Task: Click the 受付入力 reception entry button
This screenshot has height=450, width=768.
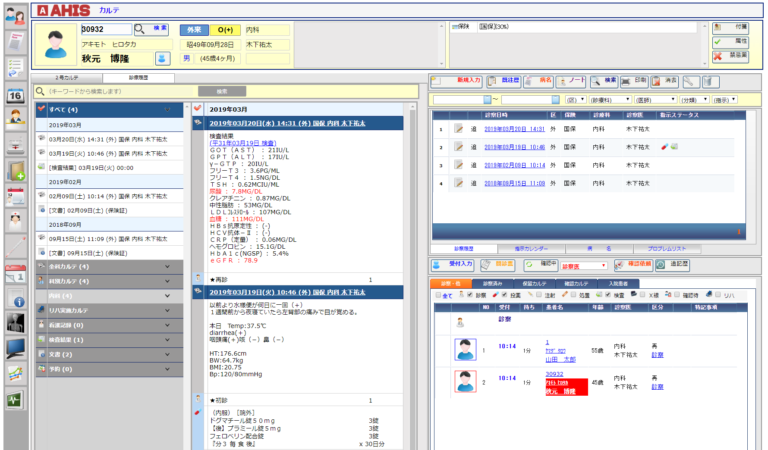Action: click(x=454, y=265)
